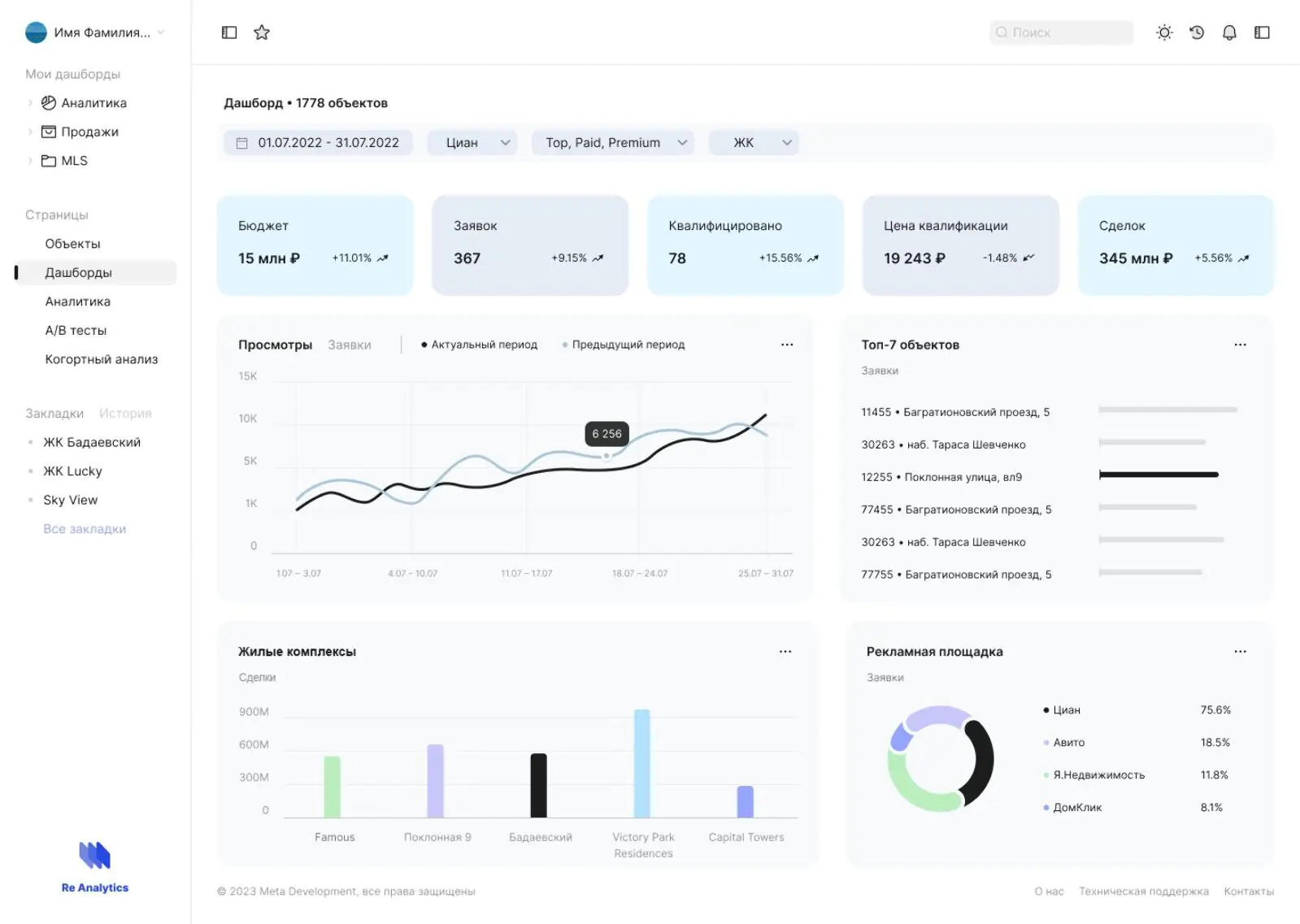
Task: Open the user name dropdown chevron
Action: [161, 33]
